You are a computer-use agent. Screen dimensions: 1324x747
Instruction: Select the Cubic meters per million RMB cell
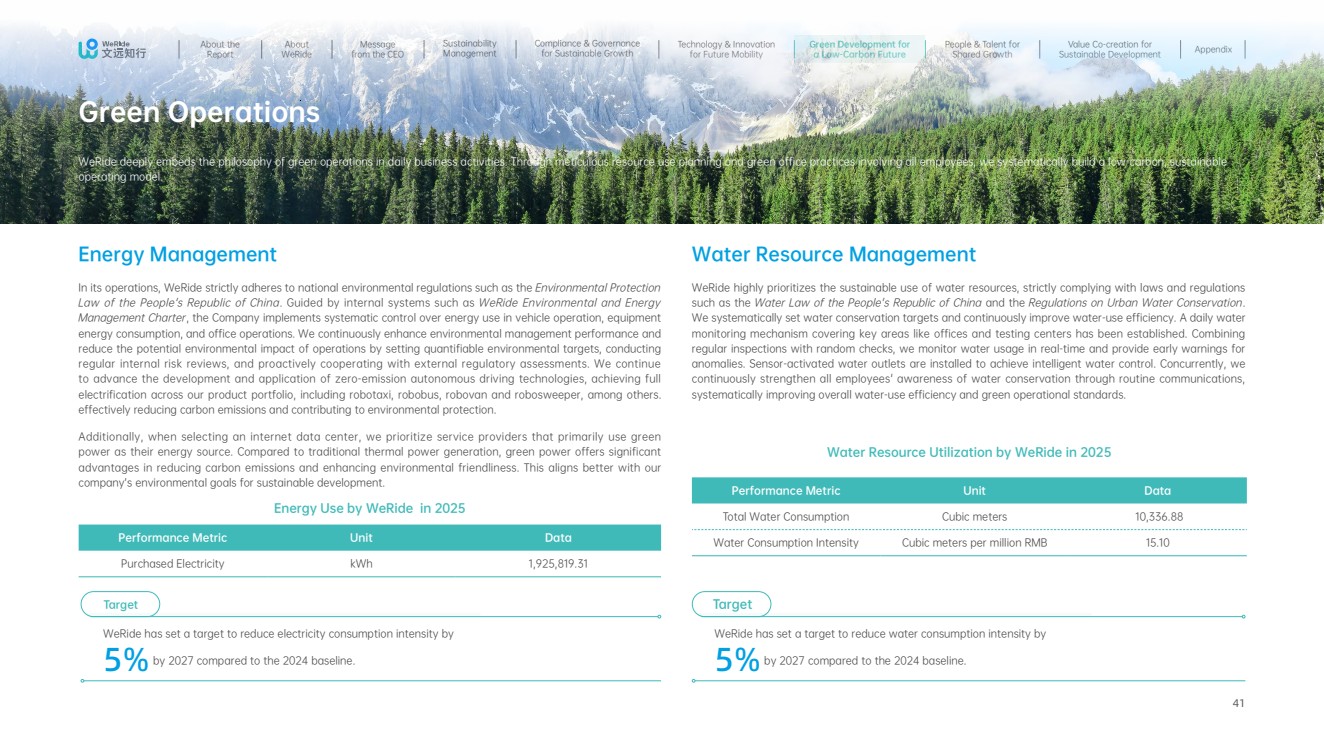click(x=974, y=543)
